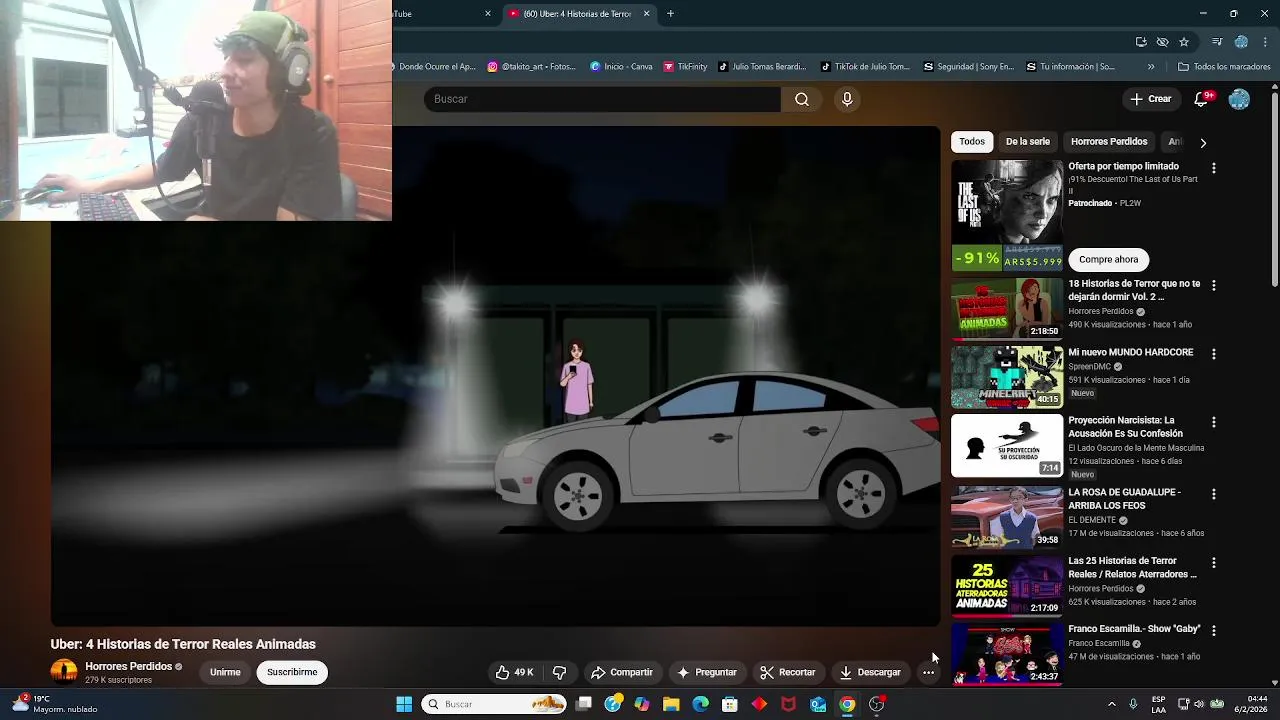Open the account avatar menu

[x=1239, y=99]
